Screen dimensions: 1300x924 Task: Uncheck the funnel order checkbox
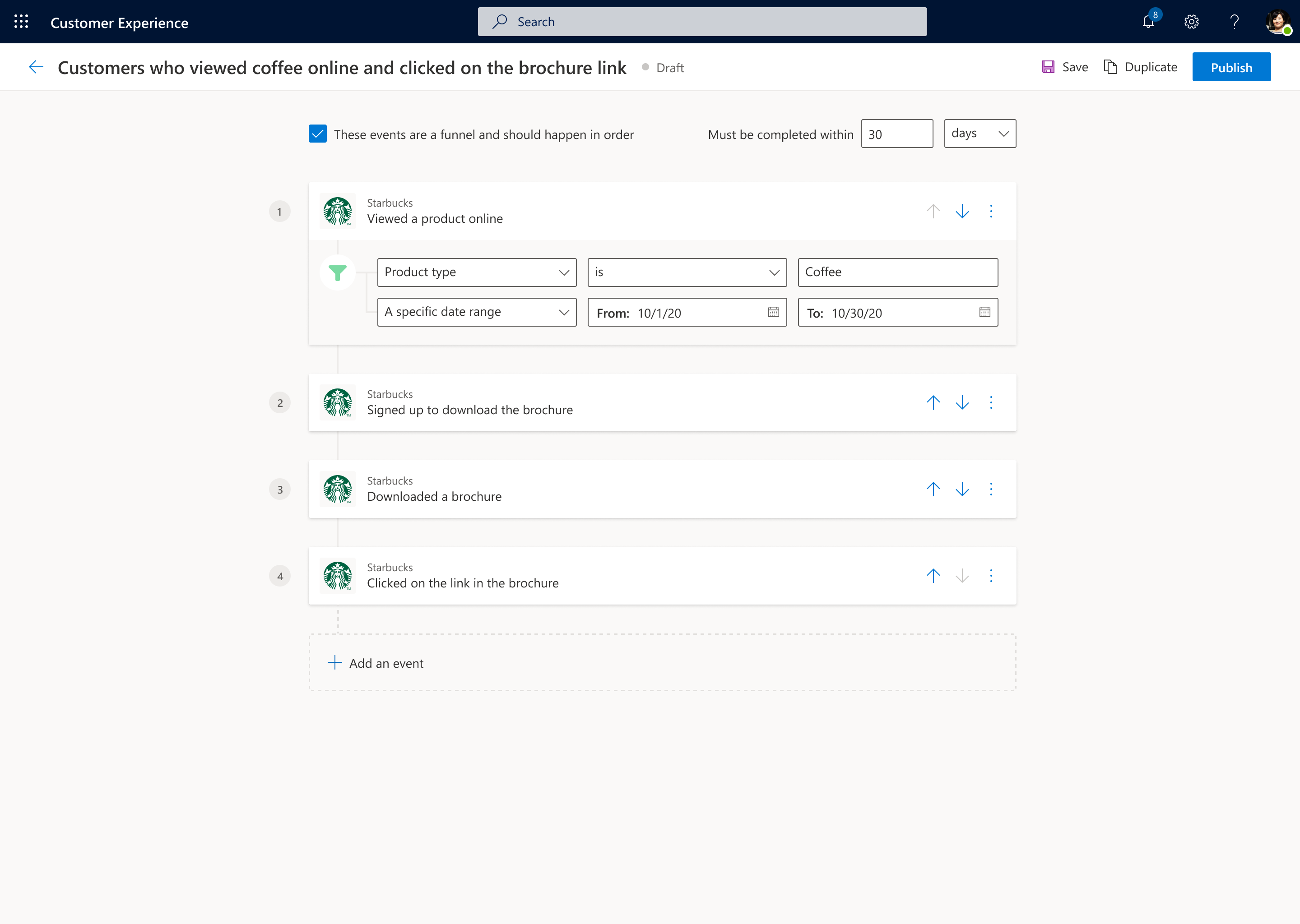pos(318,134)
